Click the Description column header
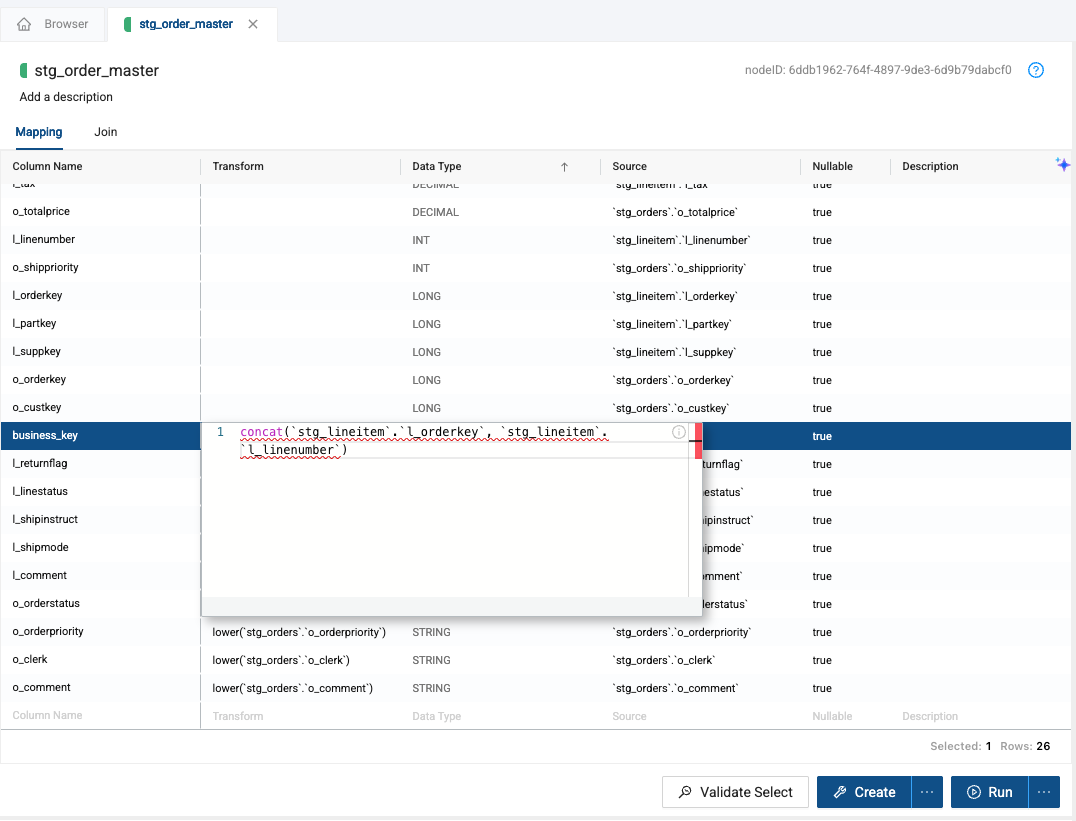Screen dimensions: 1076x821 point(930,166)
